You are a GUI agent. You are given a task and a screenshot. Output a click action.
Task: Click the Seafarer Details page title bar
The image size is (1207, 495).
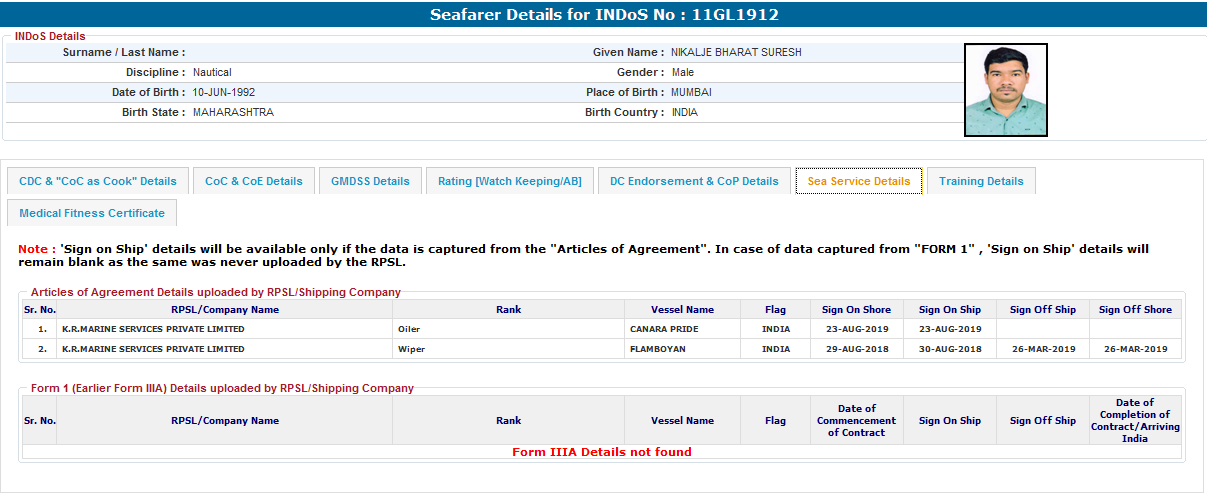point(603,15)
